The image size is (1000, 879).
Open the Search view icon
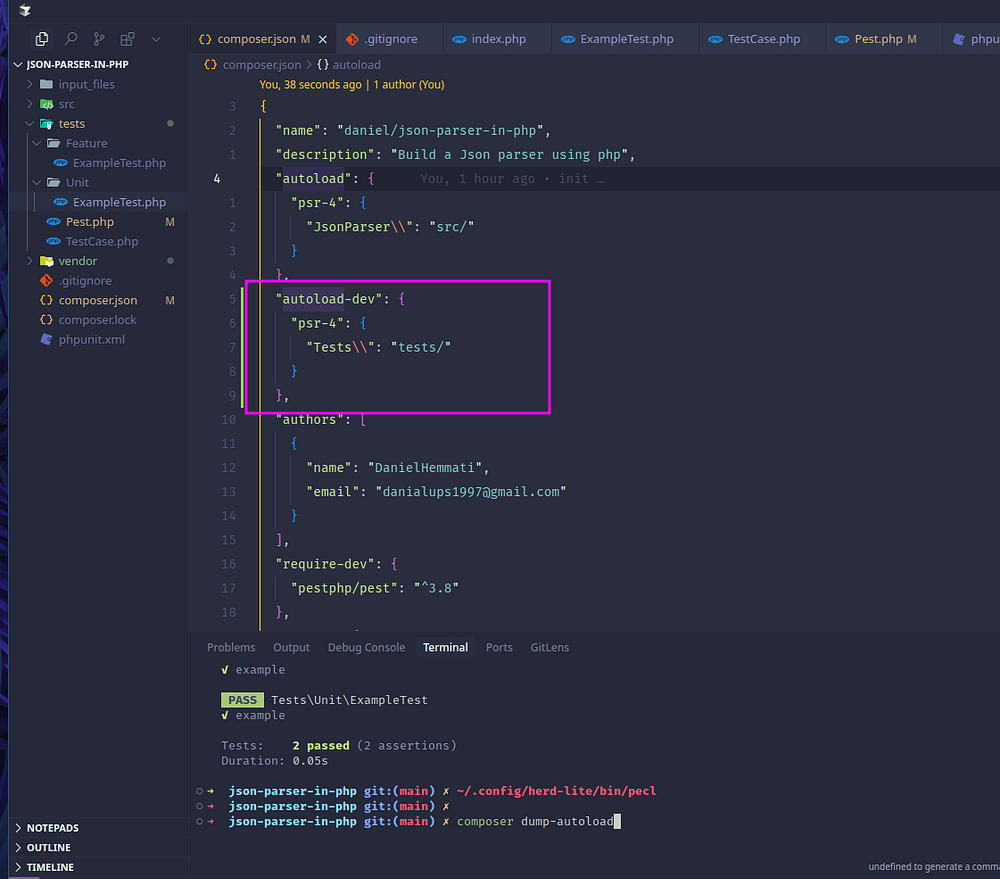tap(70, 39)
